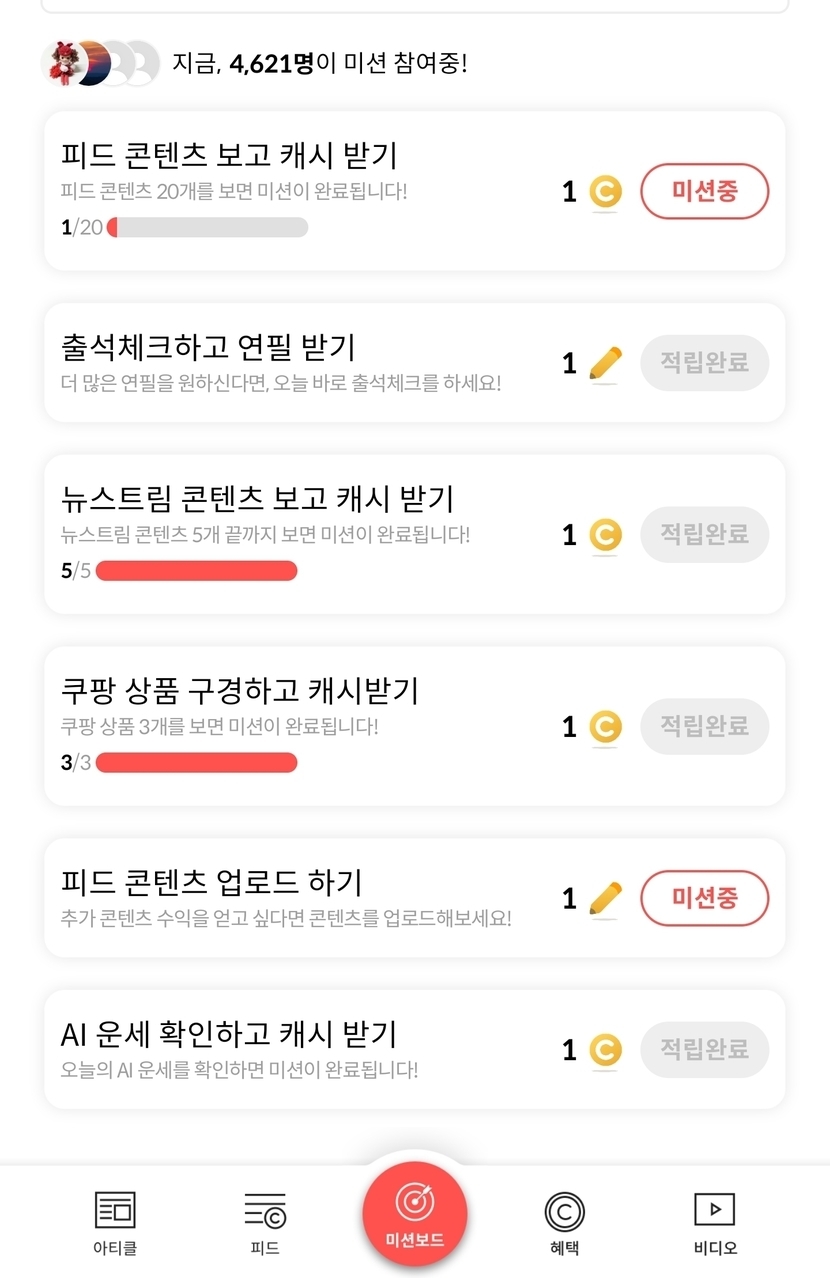
Task: Open the 피드 tab icon
Action: click(265, 1211)
